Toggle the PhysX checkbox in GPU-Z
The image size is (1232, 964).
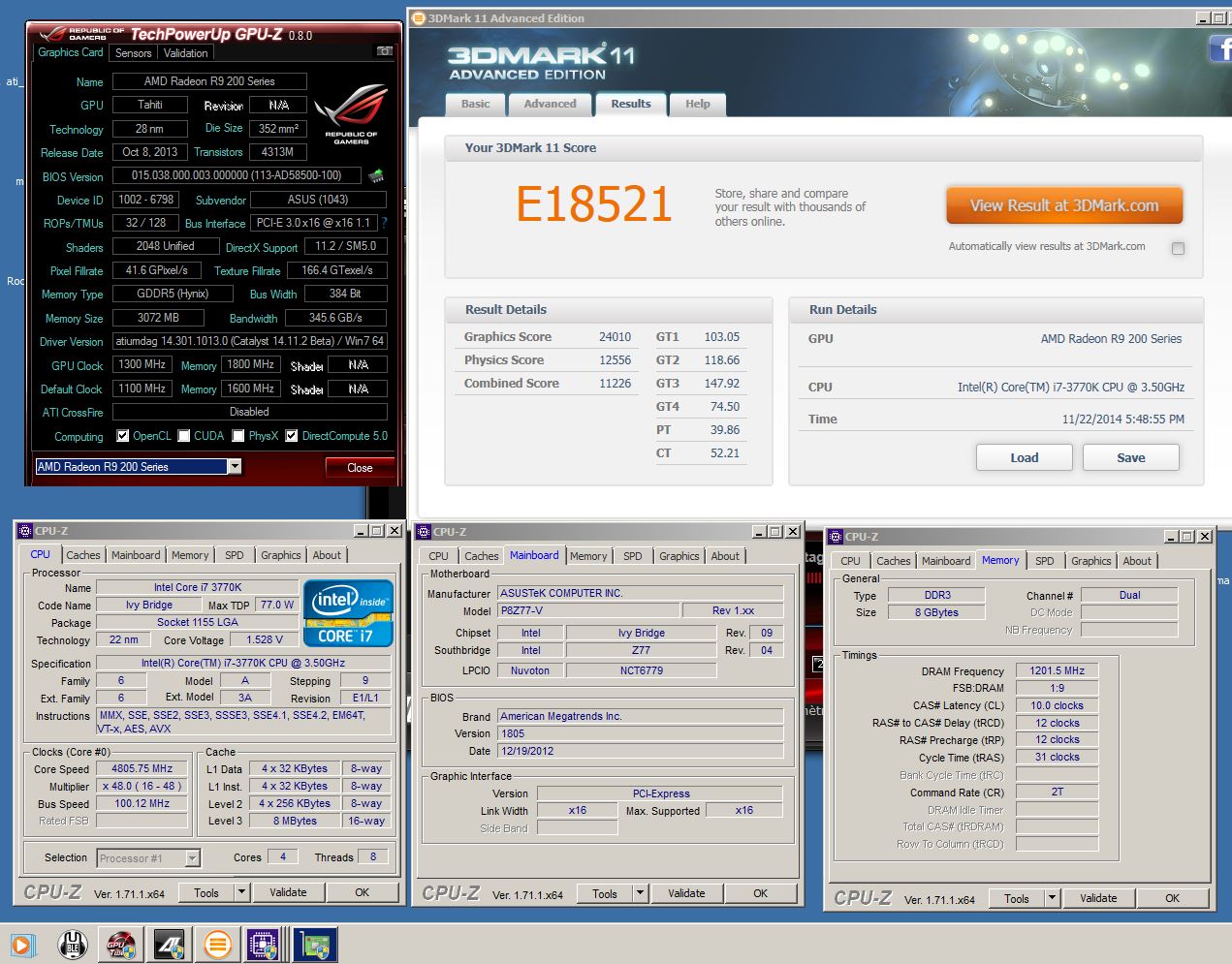(x=238, y=436)
